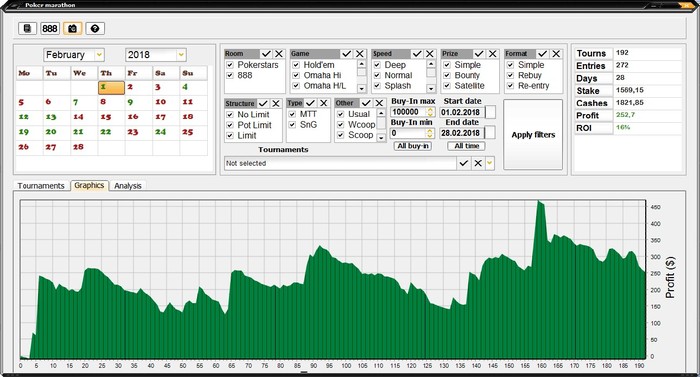The image size is (700, 377).
Task: Uncheck all in Speed filter
Action: coord(429,54)
